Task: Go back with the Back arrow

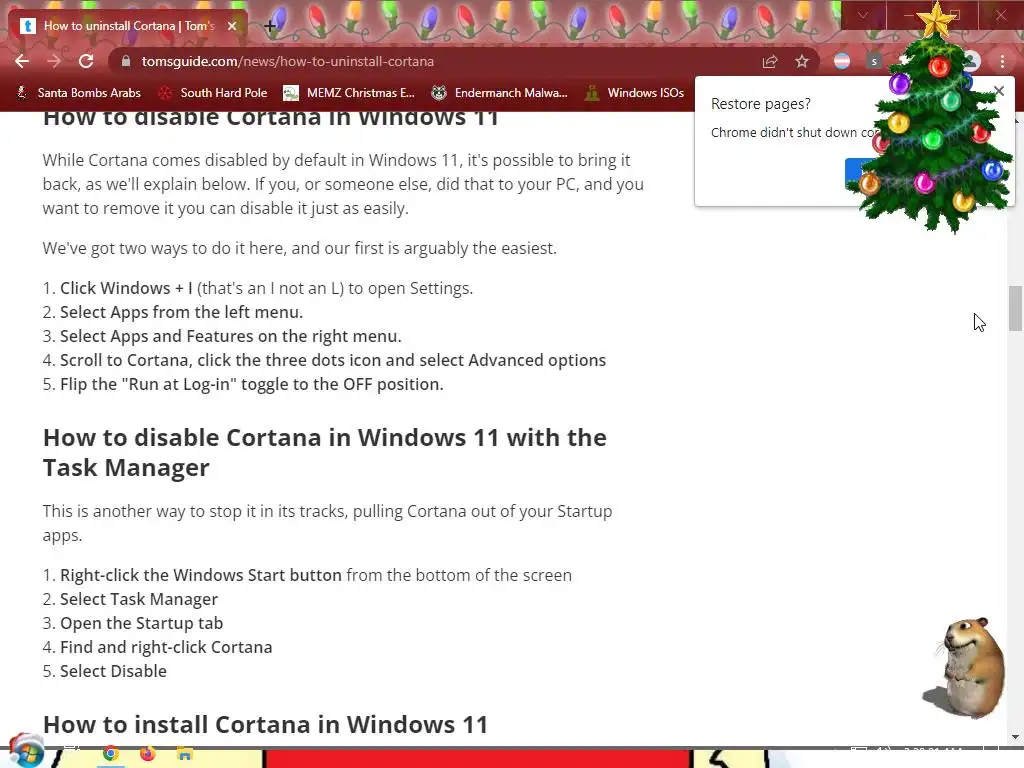Action: 22,61
